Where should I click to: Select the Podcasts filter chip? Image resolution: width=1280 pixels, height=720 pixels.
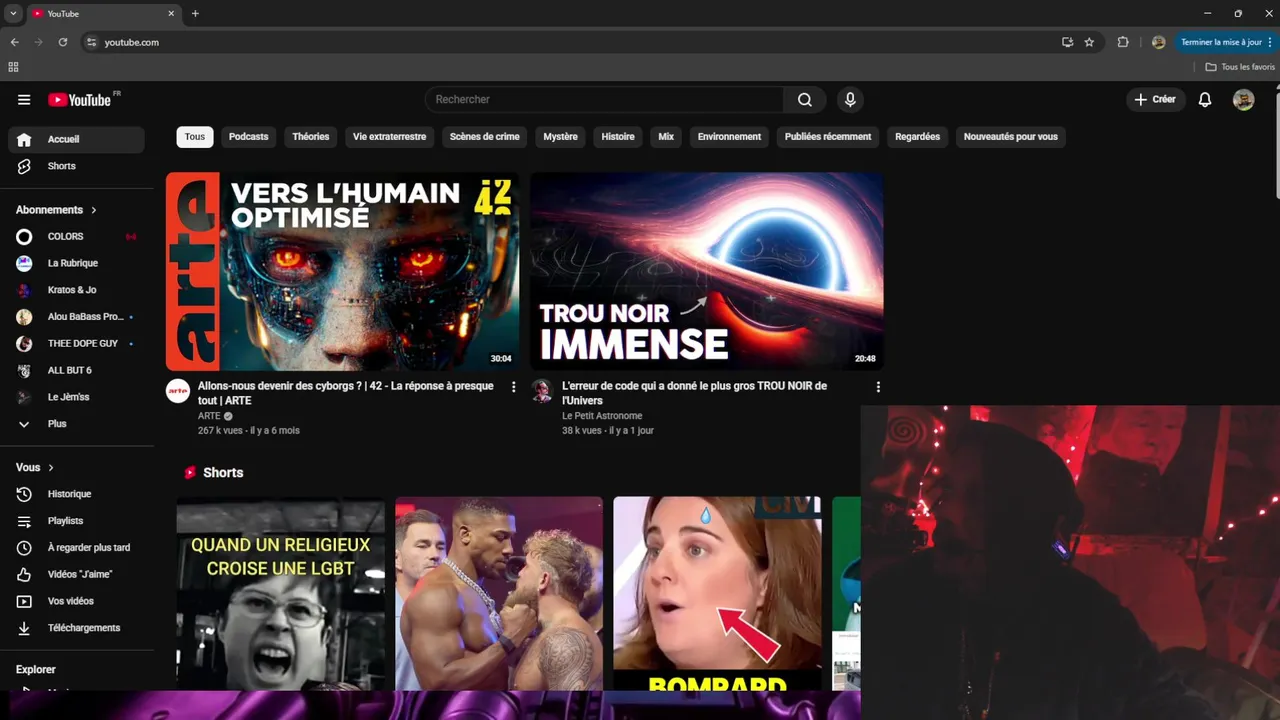pos(248,137)
